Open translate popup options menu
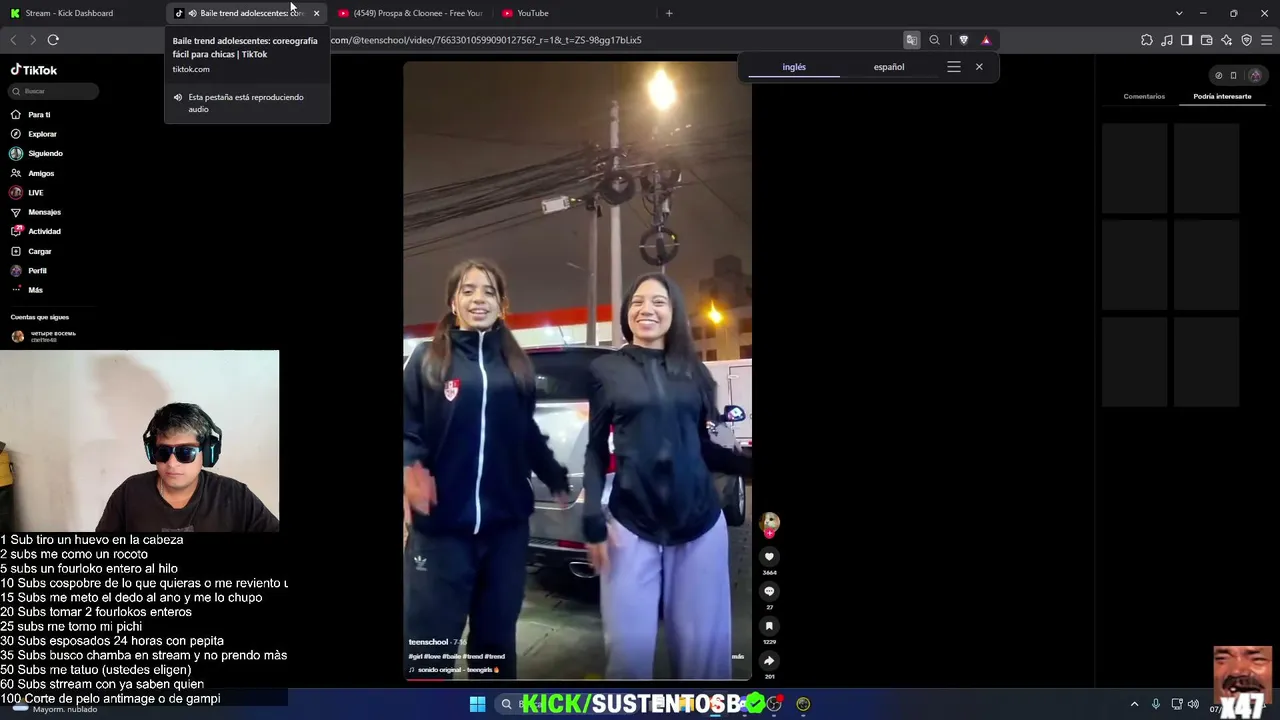This screenshot has width=1280, height=720. pos(954,67)
